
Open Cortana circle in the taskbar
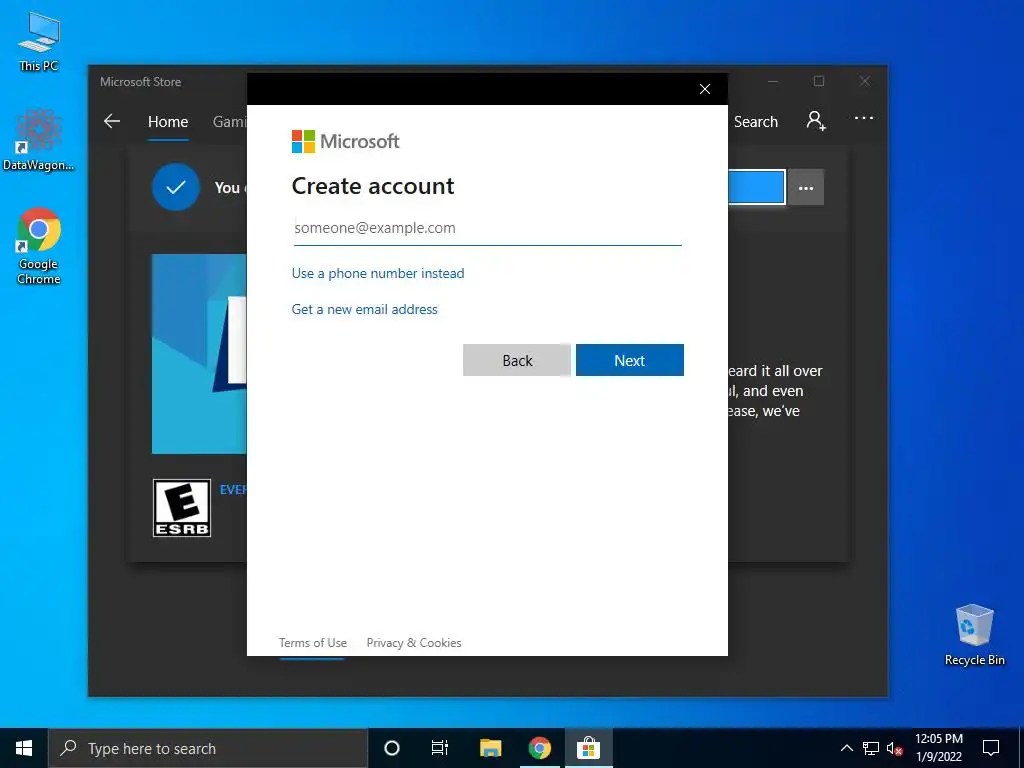coord(392,748)
